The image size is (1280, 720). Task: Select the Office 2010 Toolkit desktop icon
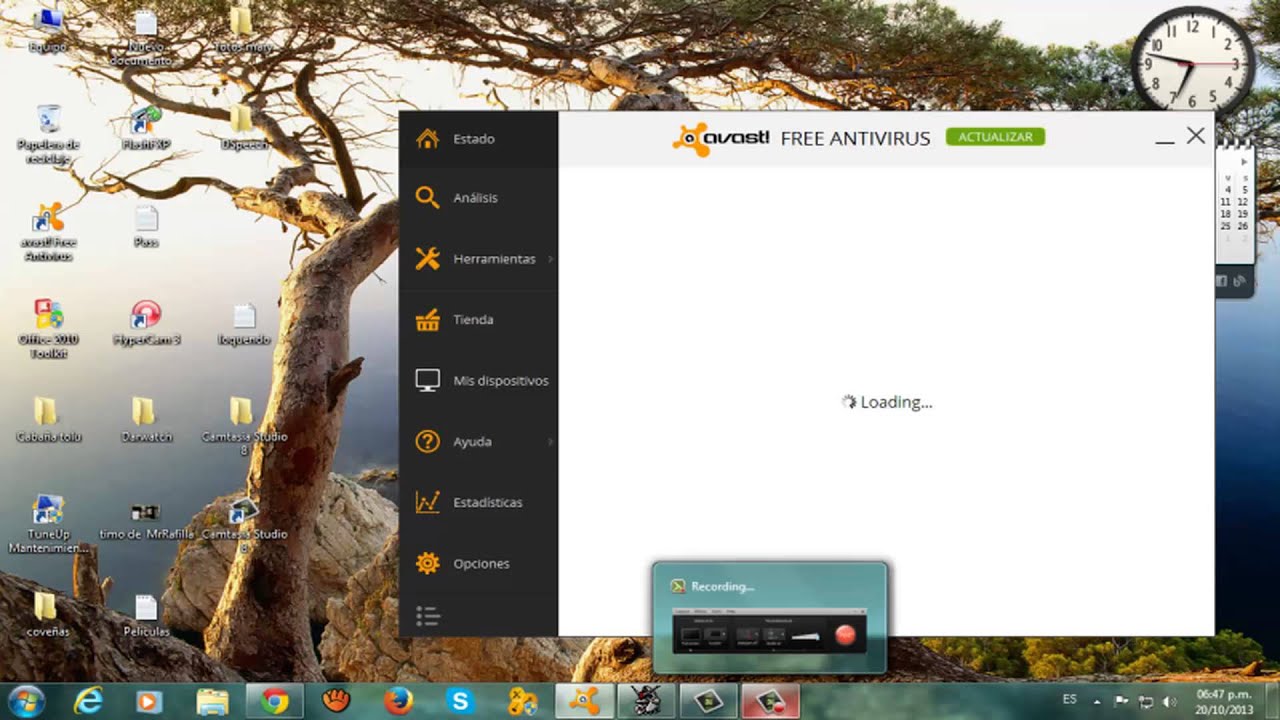[48, 329]
